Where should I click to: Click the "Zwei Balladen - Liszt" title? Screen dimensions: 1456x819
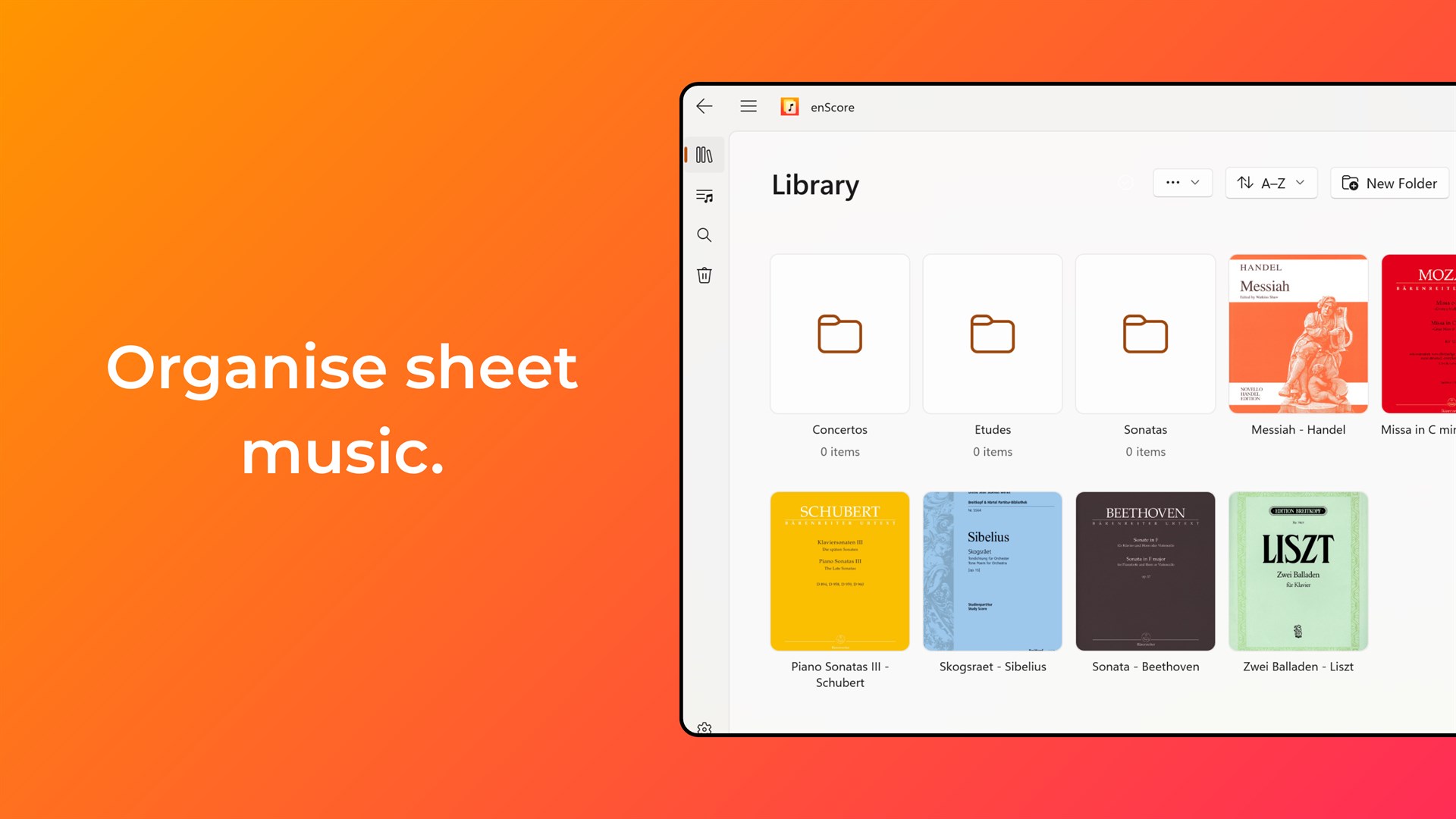coord(1298,667)
